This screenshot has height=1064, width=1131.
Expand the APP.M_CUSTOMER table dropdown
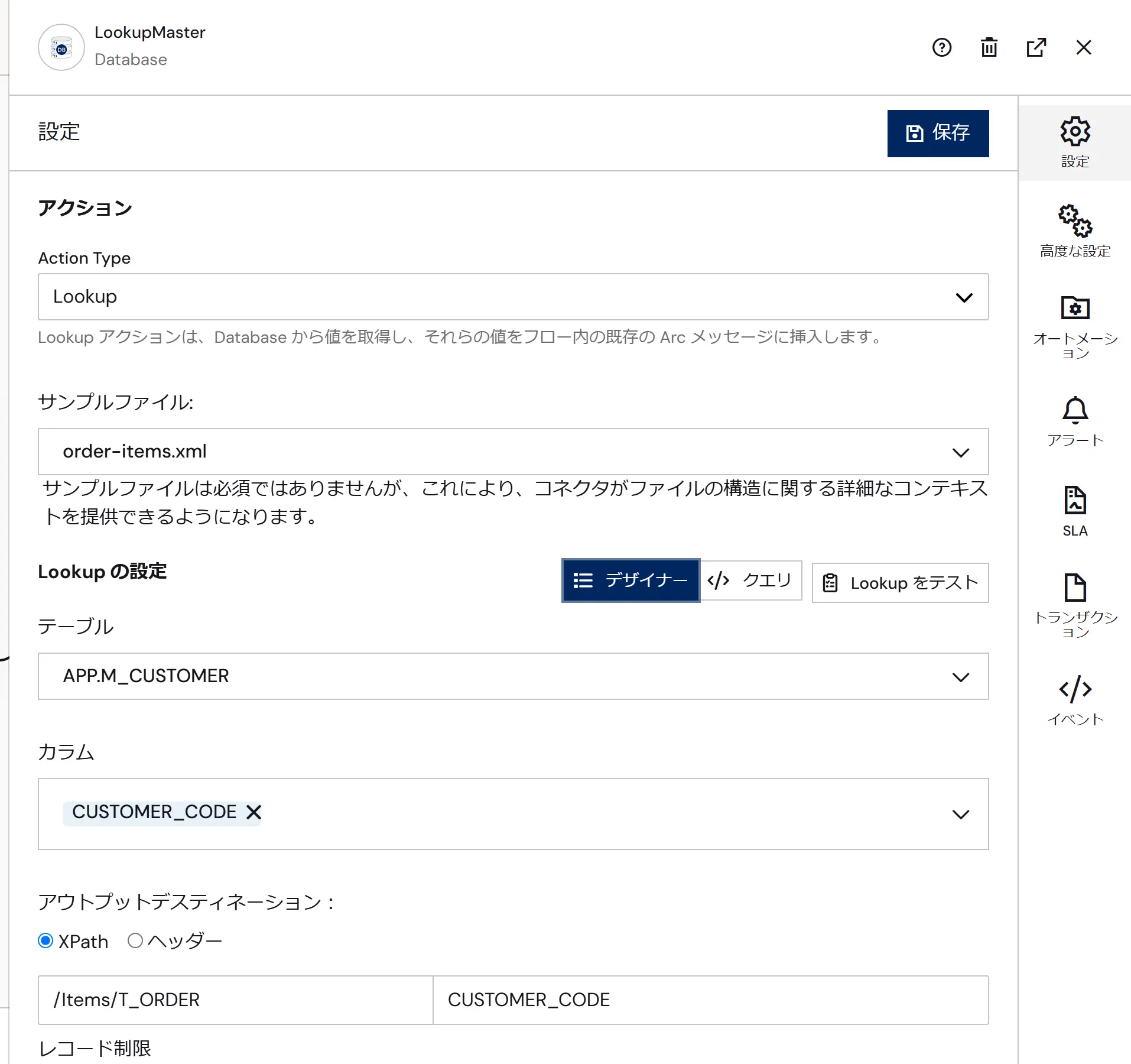coord(513,676)
